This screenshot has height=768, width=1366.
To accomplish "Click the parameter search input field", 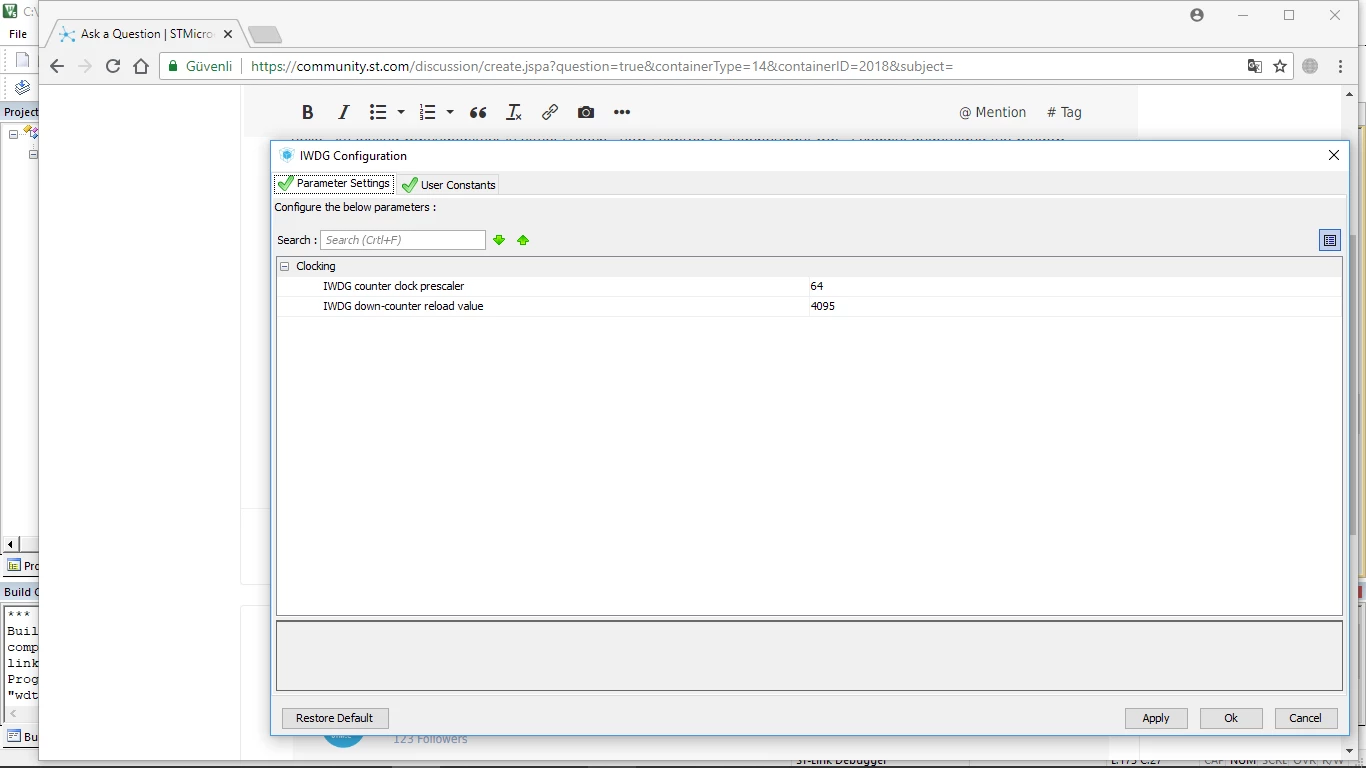I will click(x=403, y=240).
